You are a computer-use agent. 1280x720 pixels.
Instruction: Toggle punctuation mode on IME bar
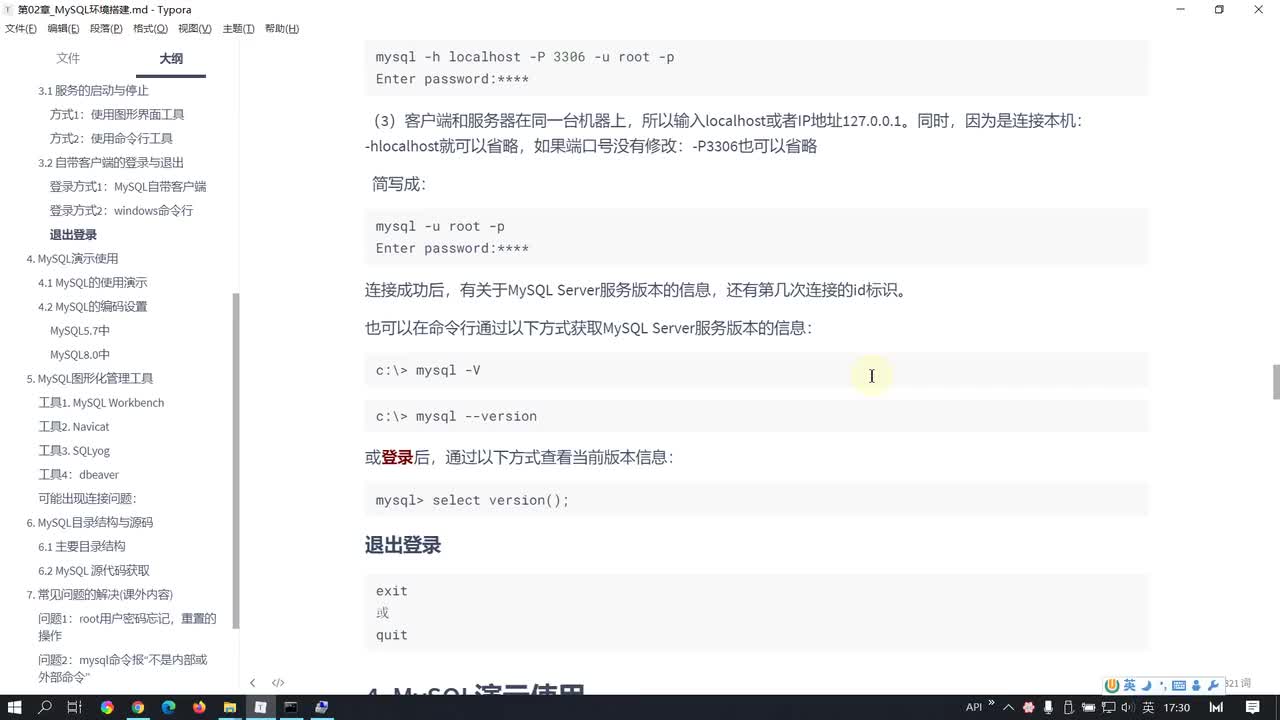click(x=1163, y=685)
